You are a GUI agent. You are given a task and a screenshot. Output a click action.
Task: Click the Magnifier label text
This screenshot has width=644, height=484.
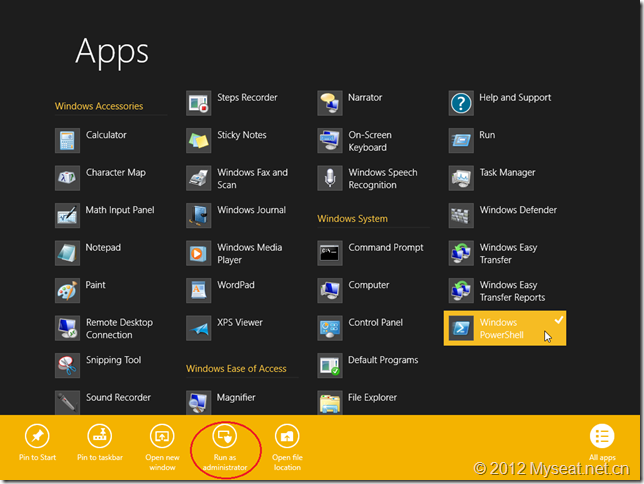click(x=236, y=397)
